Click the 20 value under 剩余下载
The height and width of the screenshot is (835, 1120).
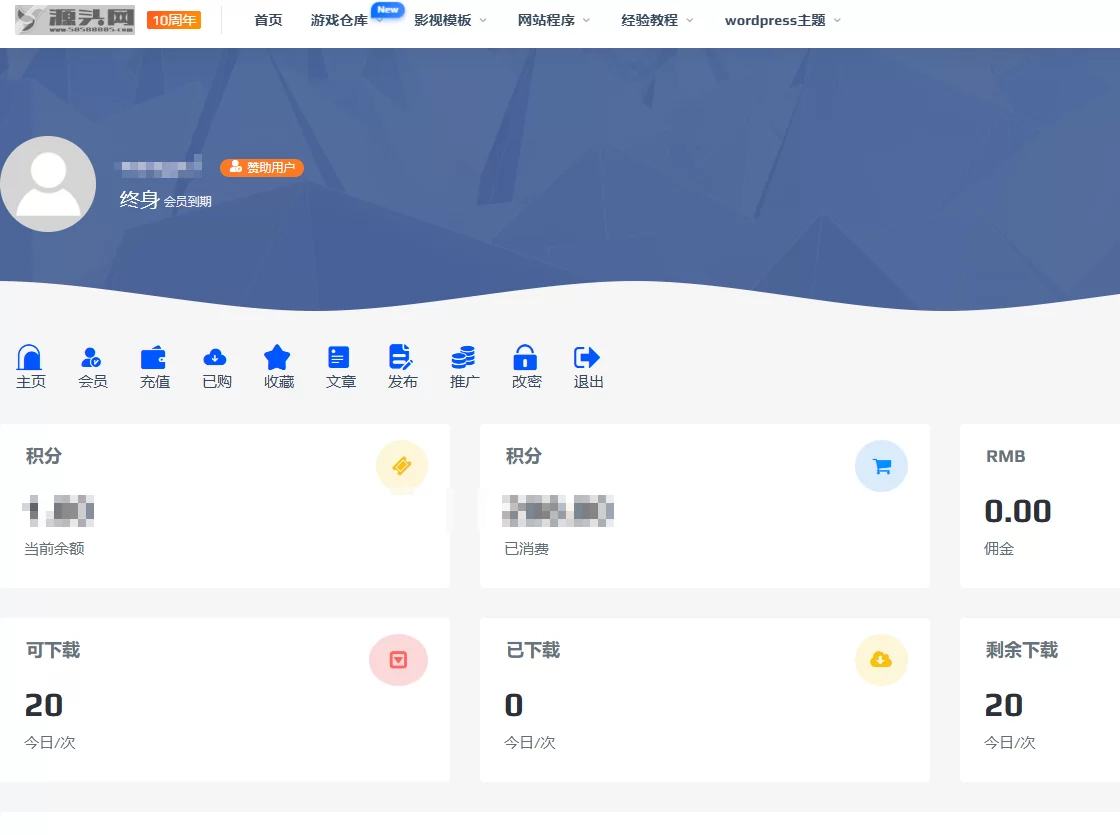click(1004, 705)
